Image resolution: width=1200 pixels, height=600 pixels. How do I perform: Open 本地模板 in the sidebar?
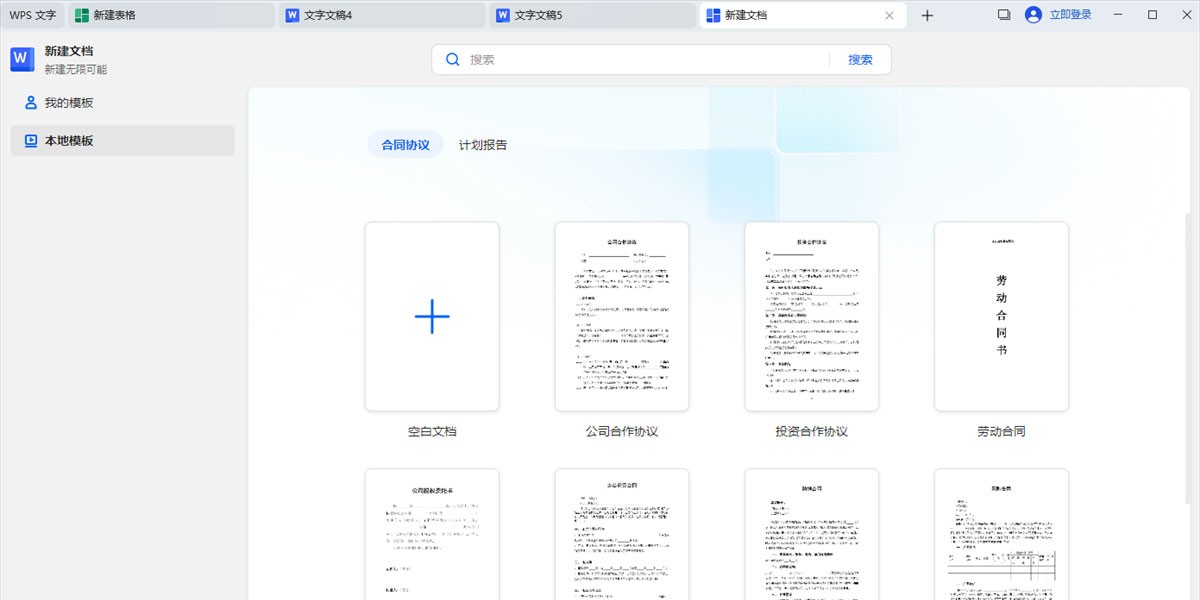(122, 141)
